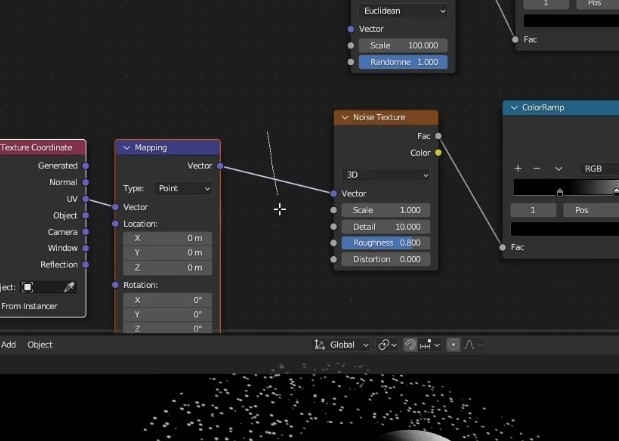Click the Window output socket

[86, 248]
